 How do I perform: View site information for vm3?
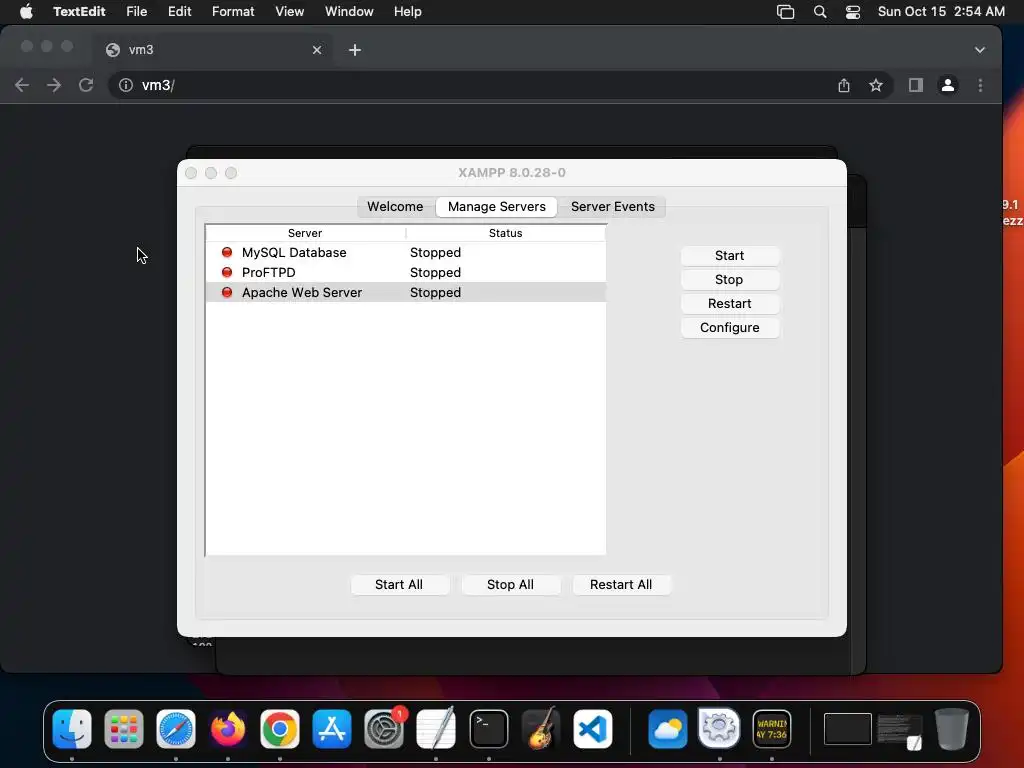[126, 85]
